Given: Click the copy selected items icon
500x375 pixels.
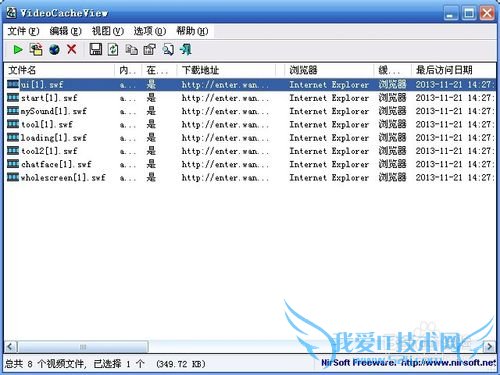Looking at the screenshot, I should (x=131, y=50).
